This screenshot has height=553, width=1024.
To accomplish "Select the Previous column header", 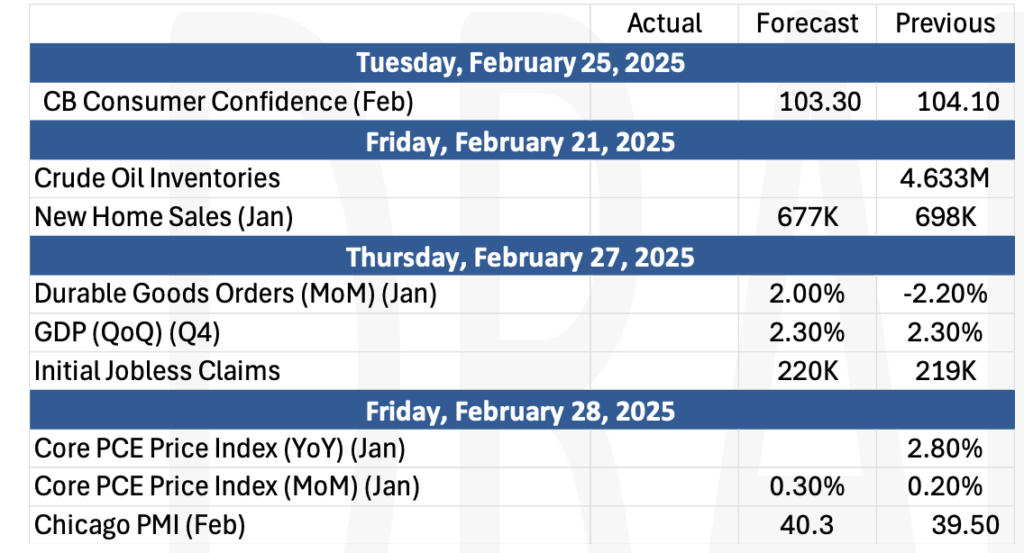I will [945, 24].
